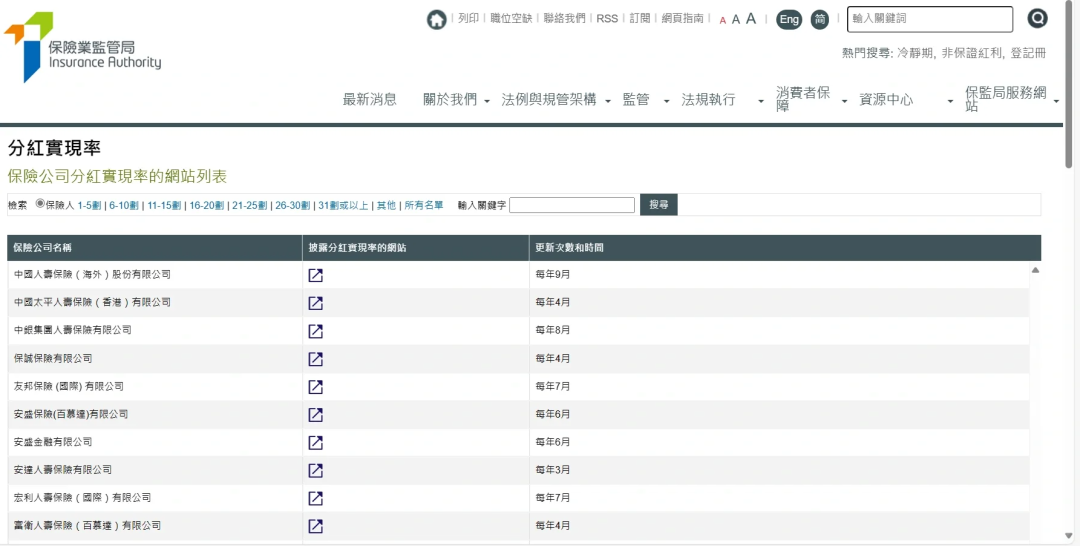Screen dimensions: 1080x546
Task: Switch to Simplified Chinese with 簡 toggle
Action: (820, 19)
